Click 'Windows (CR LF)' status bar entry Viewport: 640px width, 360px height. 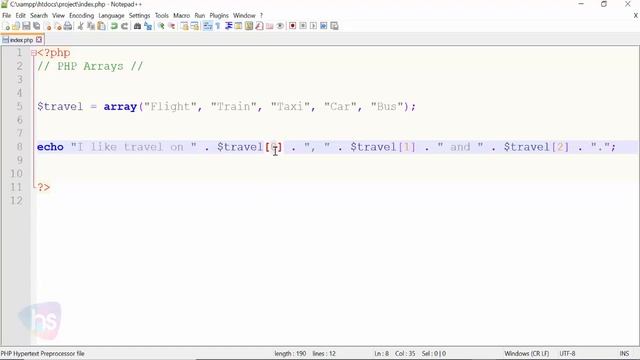(x=527, y=353)
